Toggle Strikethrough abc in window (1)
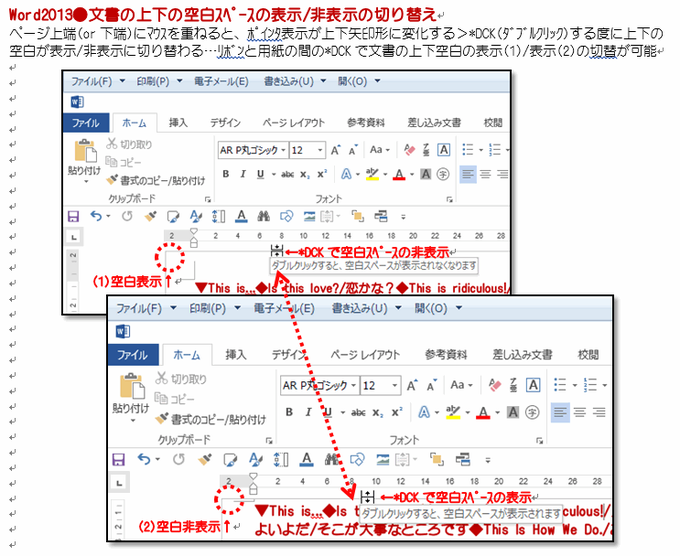 coord(287,174)
